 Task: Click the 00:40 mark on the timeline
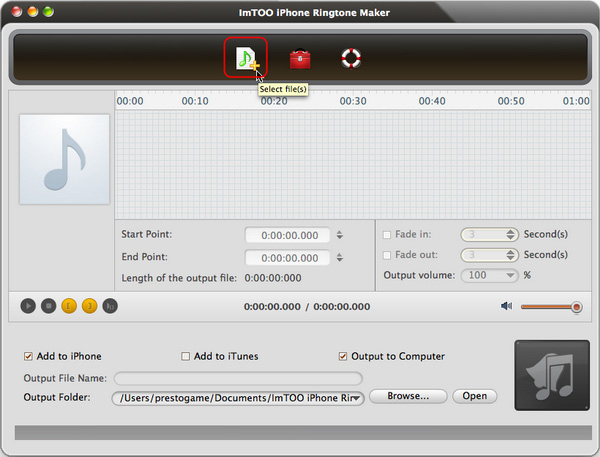tap(432, 101)
